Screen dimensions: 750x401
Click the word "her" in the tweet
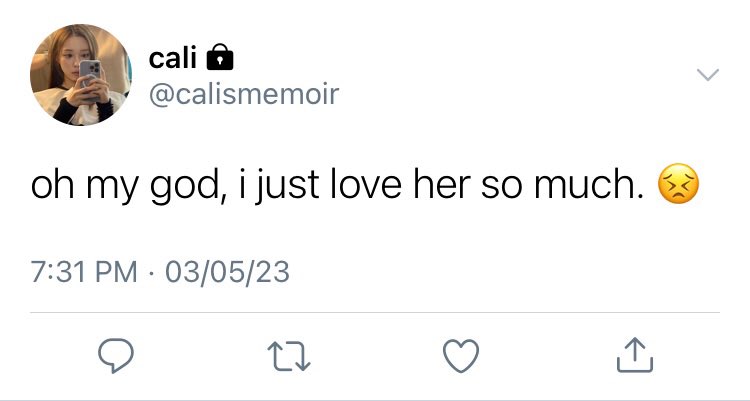pyautogui.click(x=442, y=185)
